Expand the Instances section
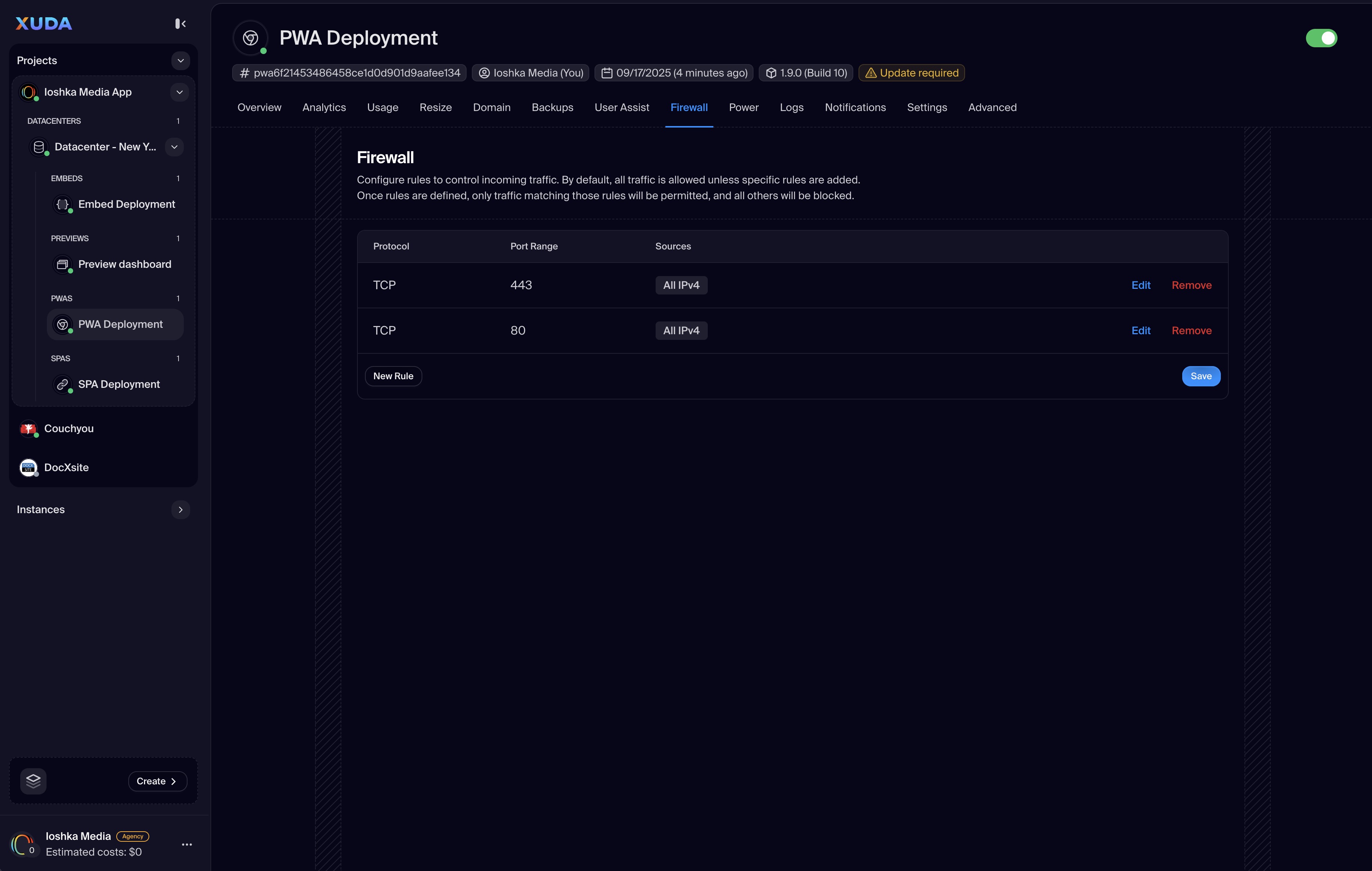This screenshot has height=871, width=1372. (181, 509)
